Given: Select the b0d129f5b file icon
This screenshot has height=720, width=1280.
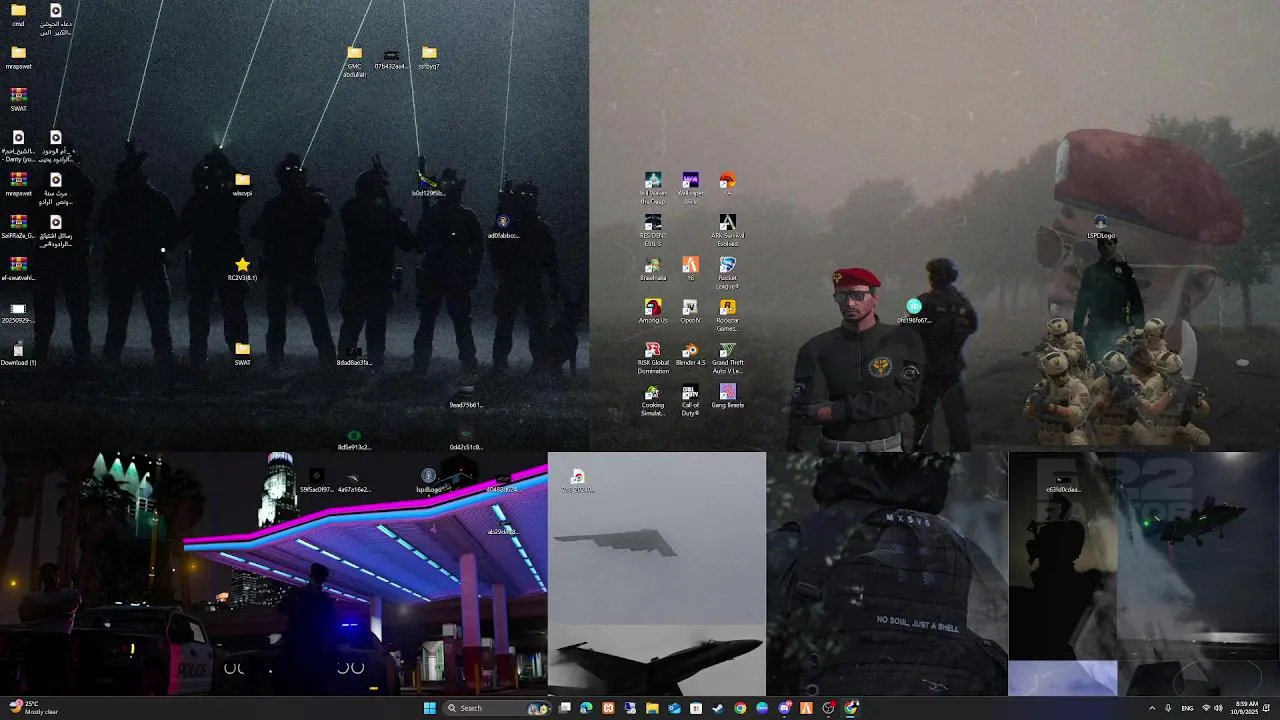Looking at the screenshot, I should (428, 185).
